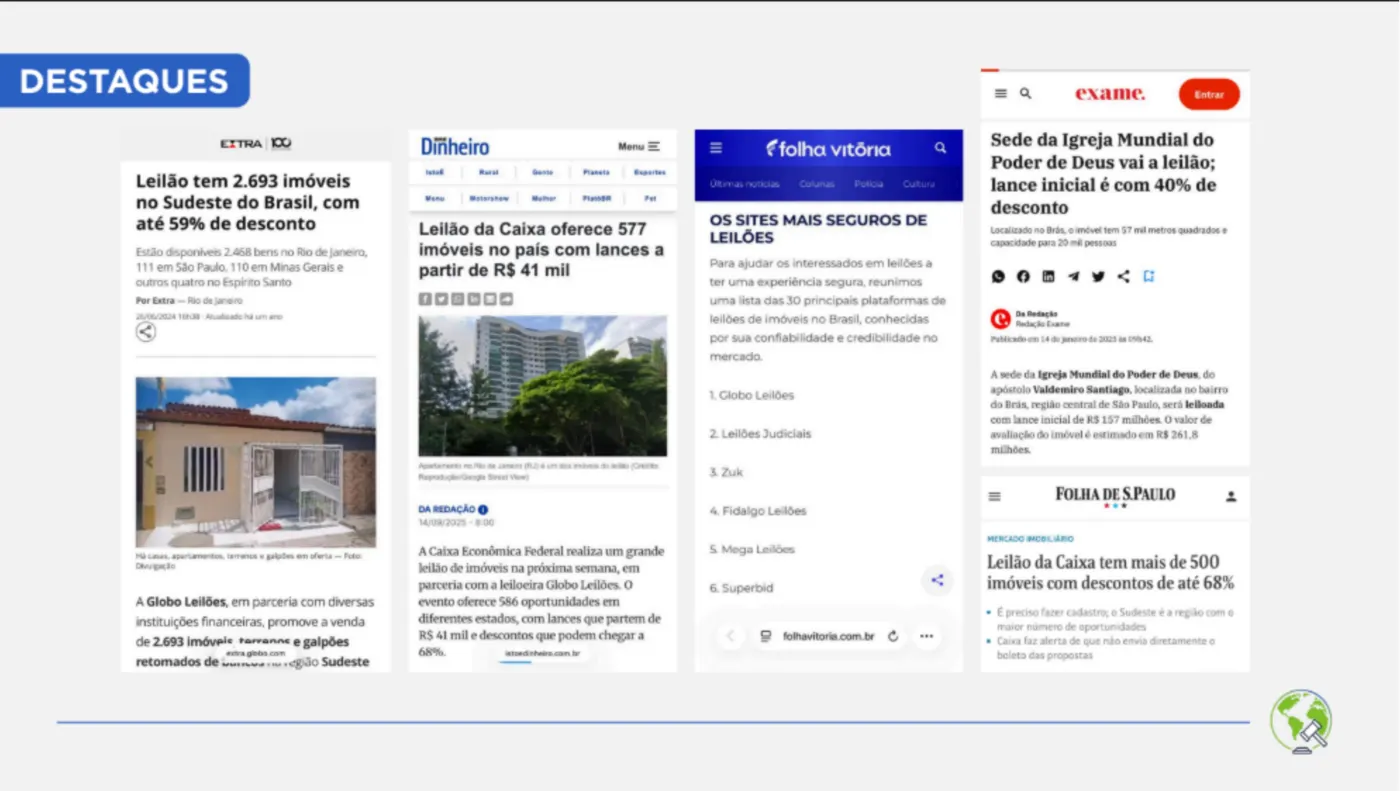Share Exame article via Twitter icon
This screenshot has height=791, width=1400.
tap(1098, 277)
